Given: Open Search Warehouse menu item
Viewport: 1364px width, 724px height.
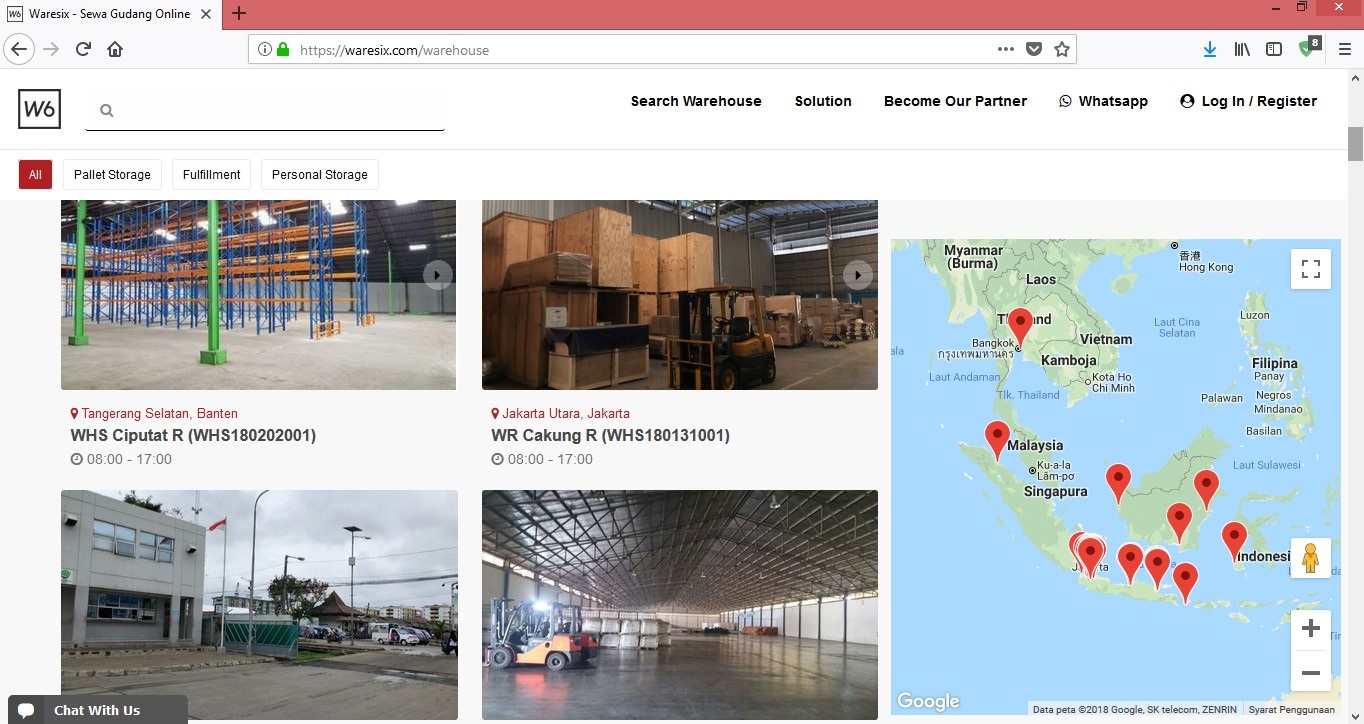Looking at the screenshot, I should pyautogui.click(x=696, y=101).
